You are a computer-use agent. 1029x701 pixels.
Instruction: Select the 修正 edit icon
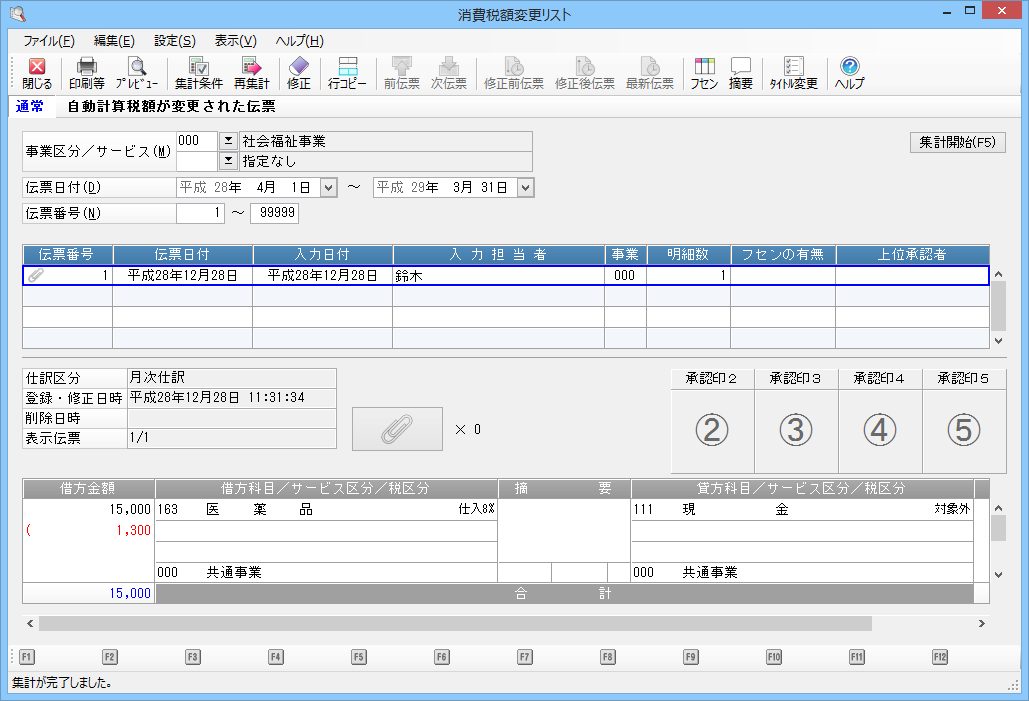pyautogui.click(x=298, y=73)
